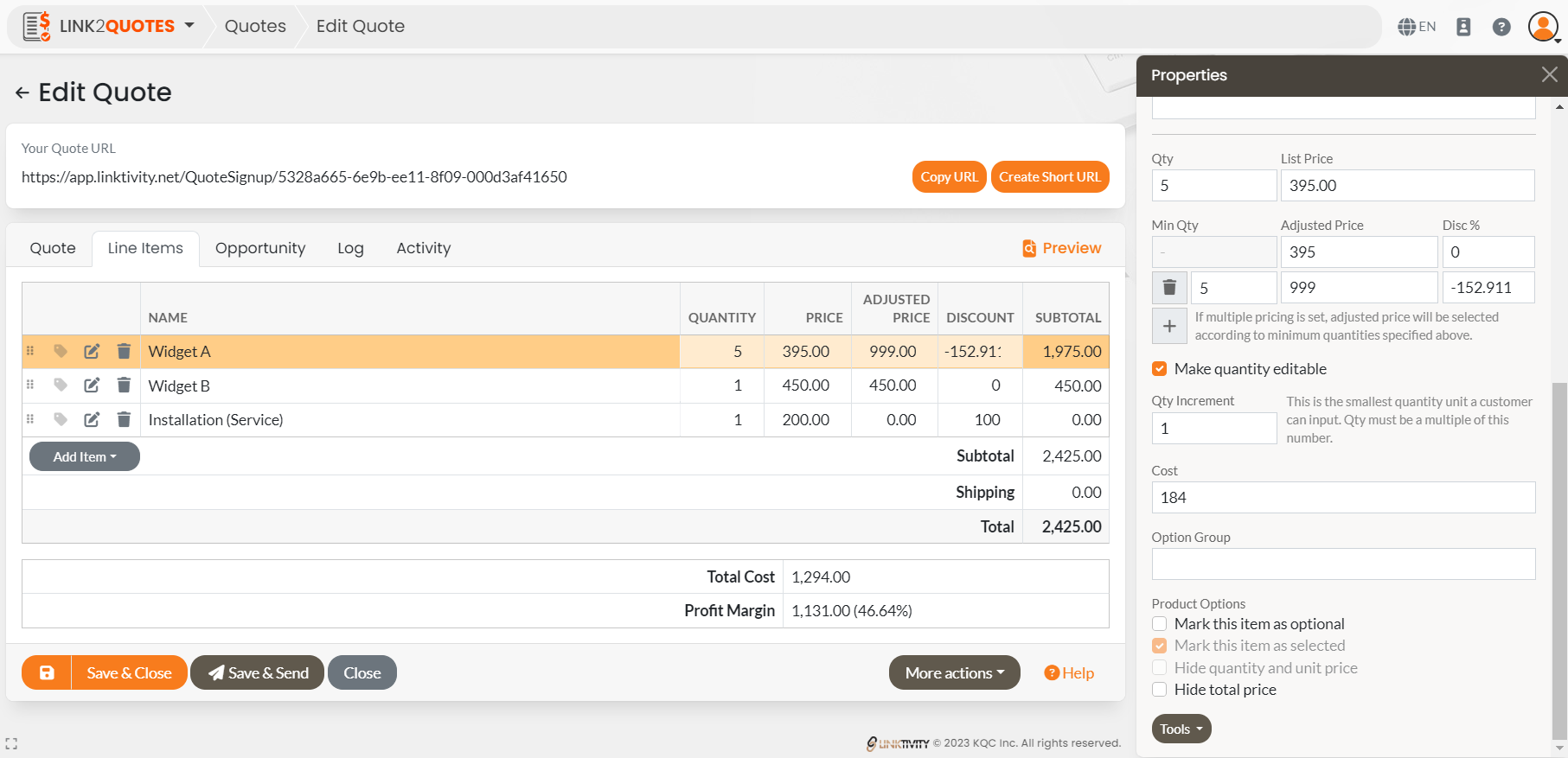Click the List Price field showing 395.00
Screen dimensions: 1568x758
1408,185
